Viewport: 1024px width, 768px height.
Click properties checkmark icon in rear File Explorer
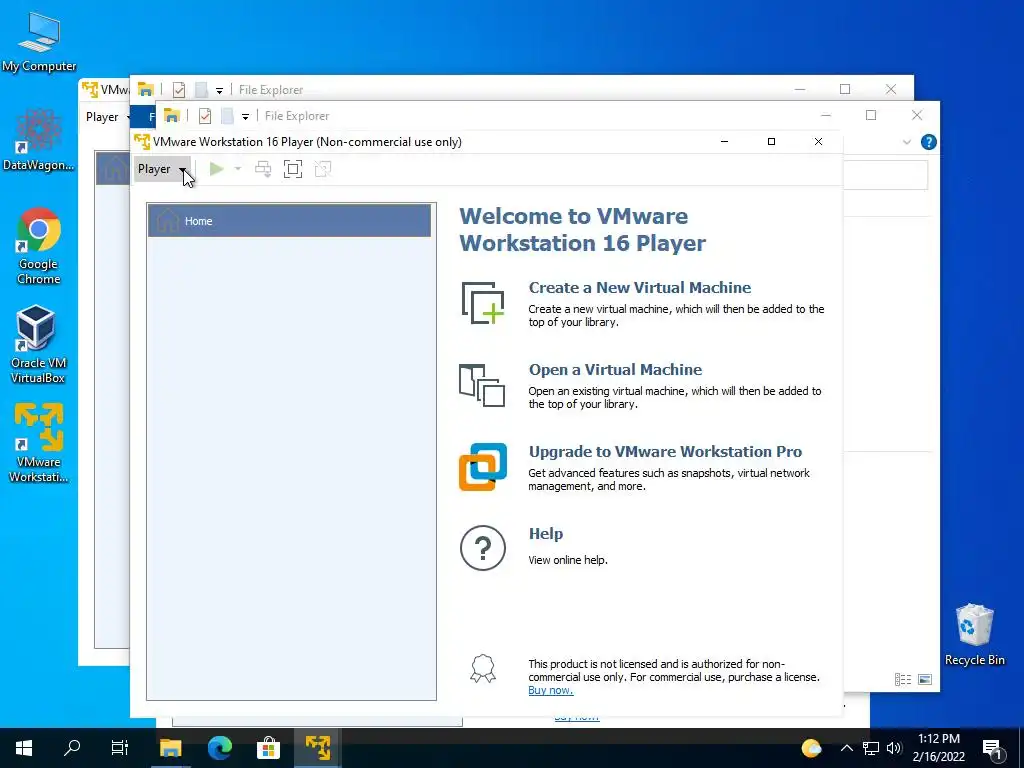pos(178,90)
